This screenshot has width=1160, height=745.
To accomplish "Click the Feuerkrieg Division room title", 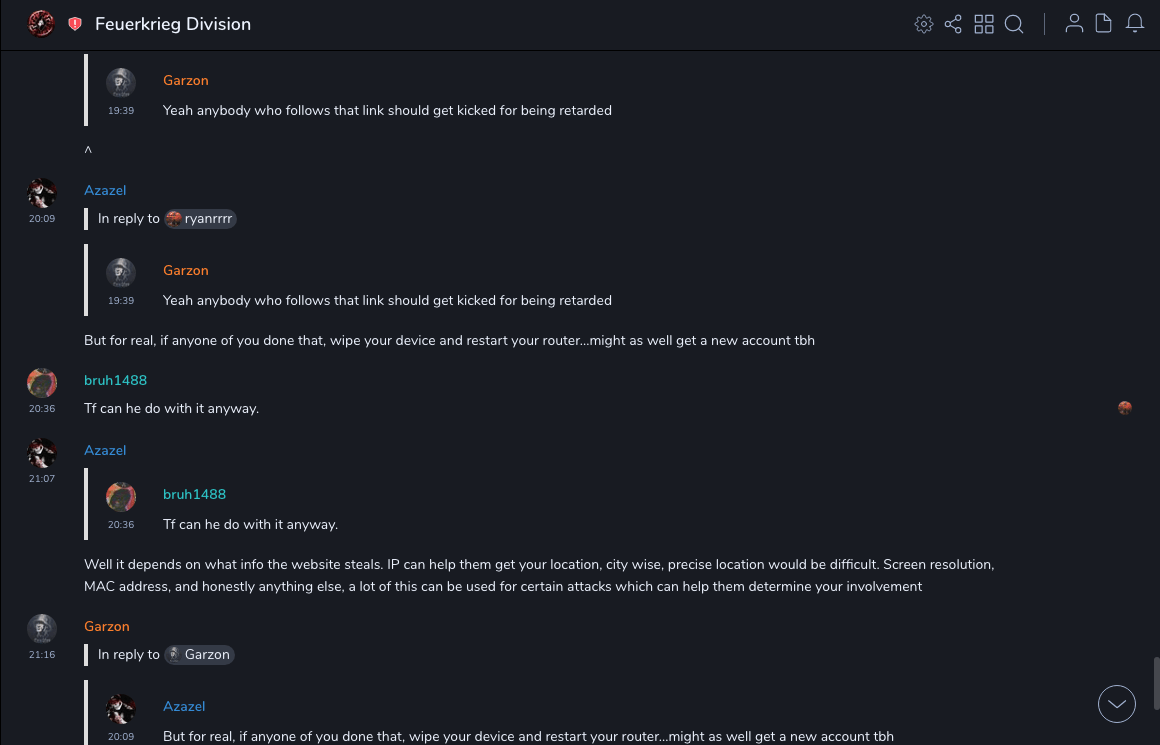I will click(173, 24).
